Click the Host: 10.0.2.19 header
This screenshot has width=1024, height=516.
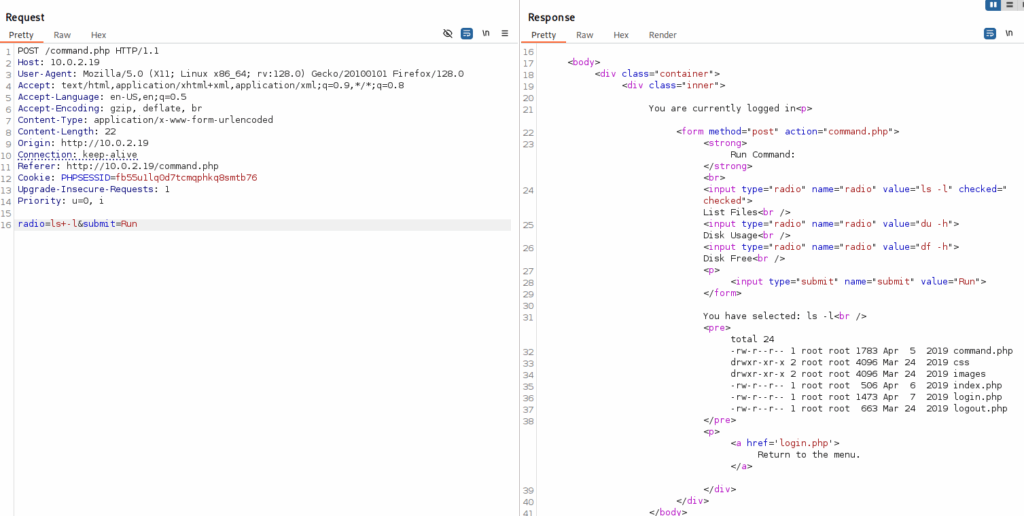coord(58,62)
